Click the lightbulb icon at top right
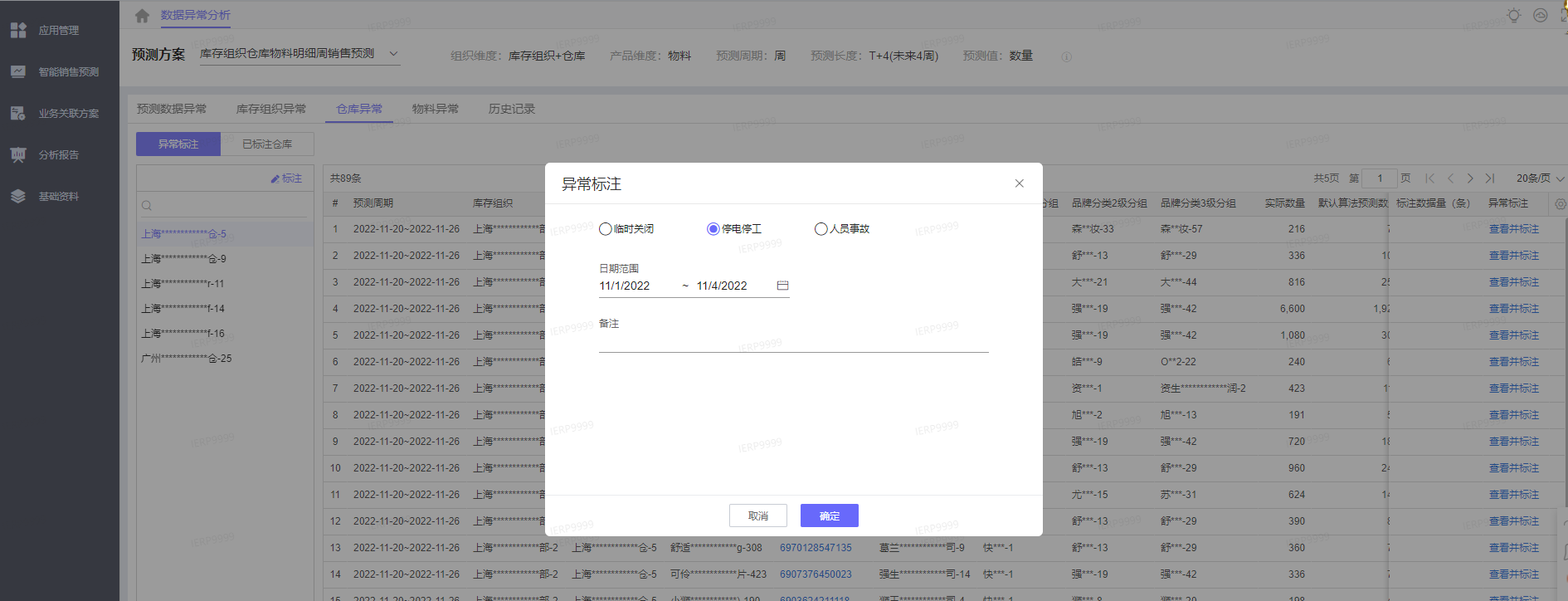 pyautogui.click(x=1514, y=15)
